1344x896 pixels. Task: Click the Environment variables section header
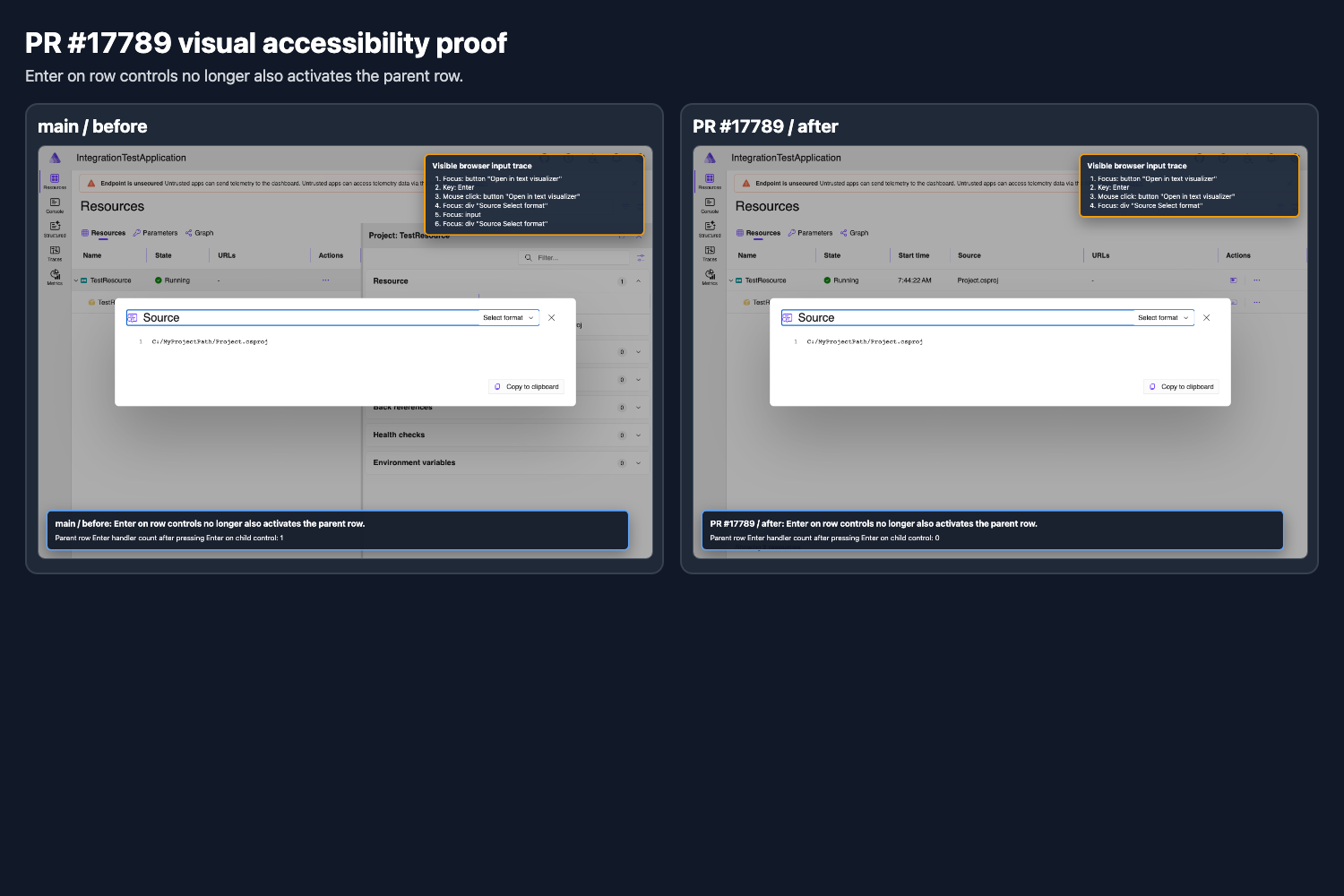point(506,463)
